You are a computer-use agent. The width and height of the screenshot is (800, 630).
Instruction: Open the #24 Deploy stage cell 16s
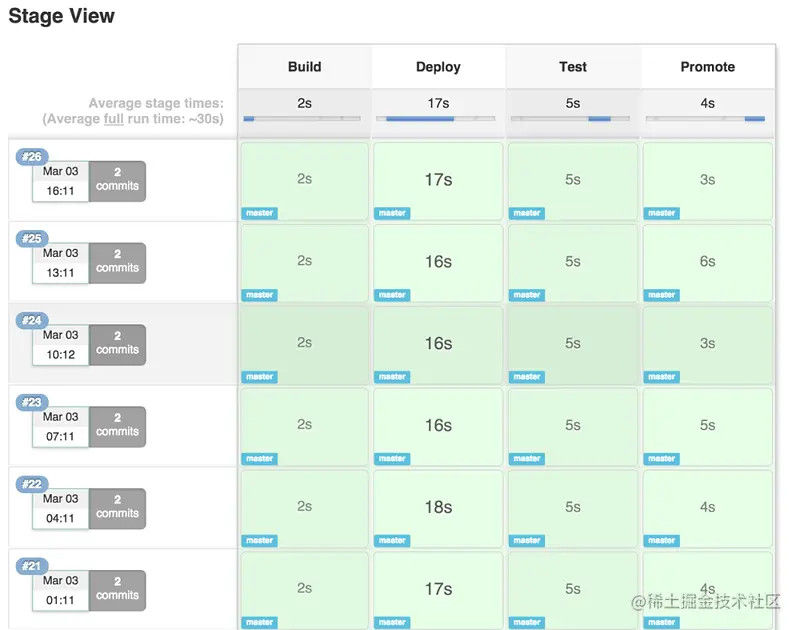pyautogui.click(x=438, y=345)
